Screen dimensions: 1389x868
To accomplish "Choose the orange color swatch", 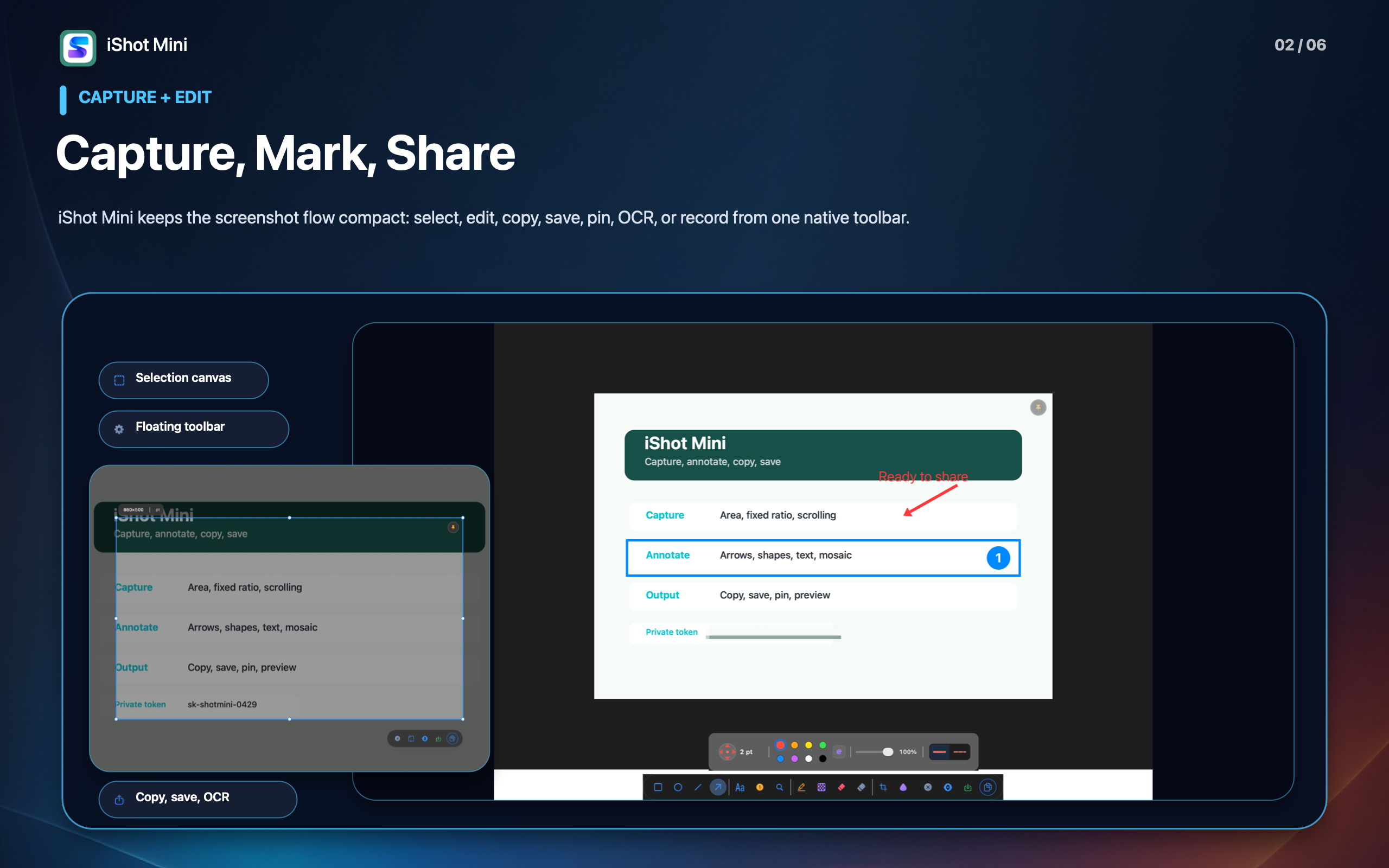I will point(794,745).
